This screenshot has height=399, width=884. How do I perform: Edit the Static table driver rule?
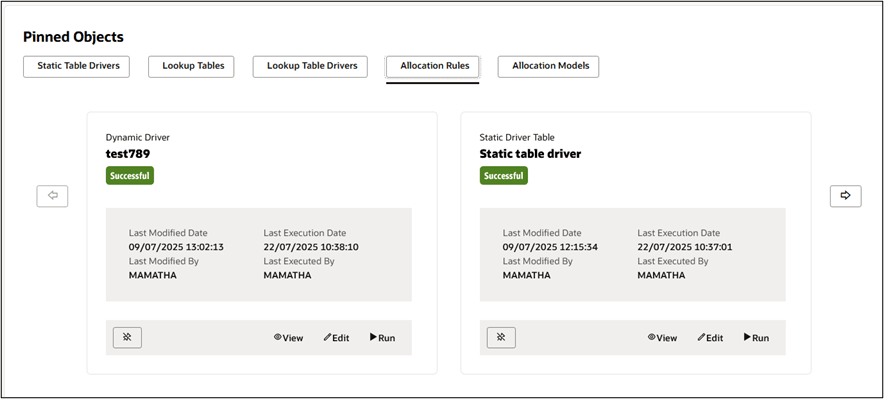tap(710, 338)
